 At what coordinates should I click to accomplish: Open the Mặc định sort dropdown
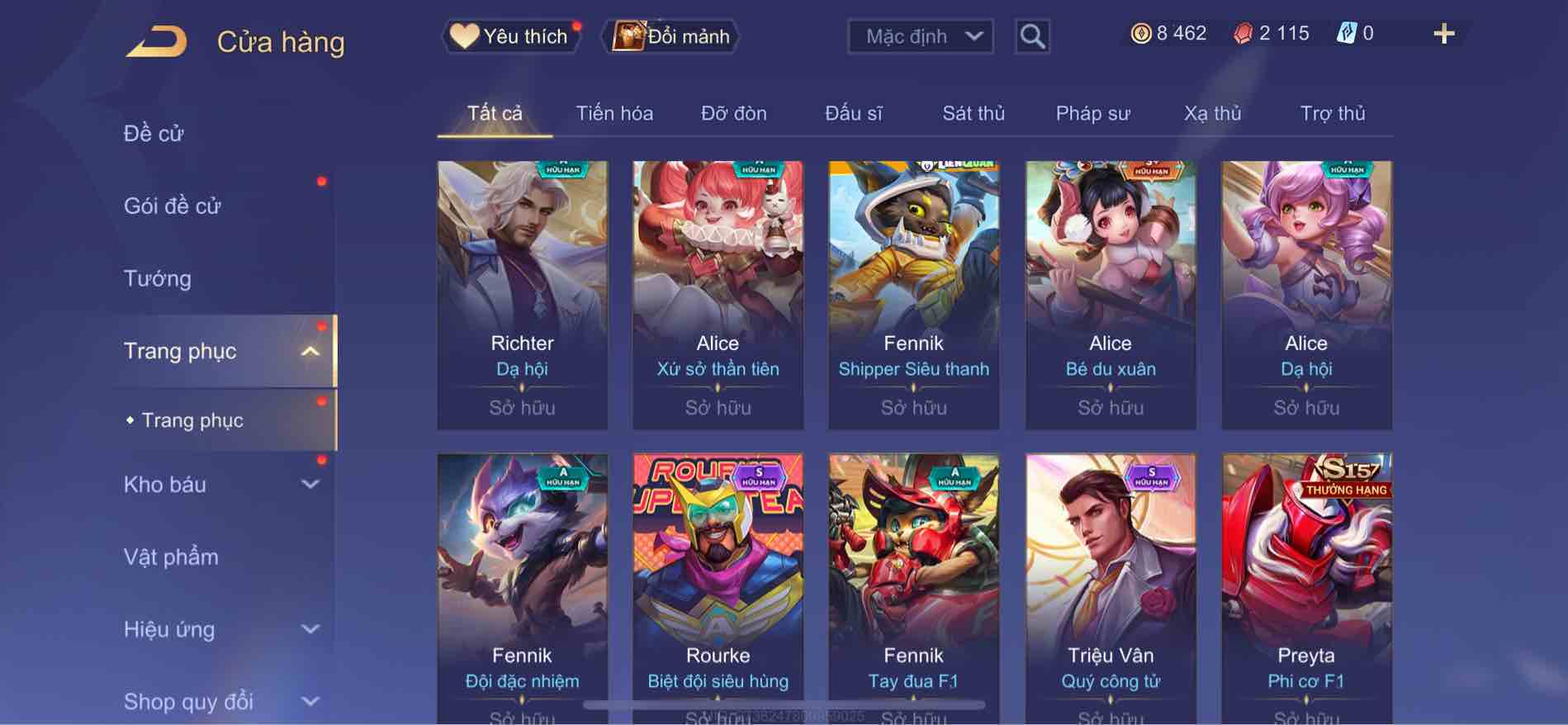click(x=921, y=36)
